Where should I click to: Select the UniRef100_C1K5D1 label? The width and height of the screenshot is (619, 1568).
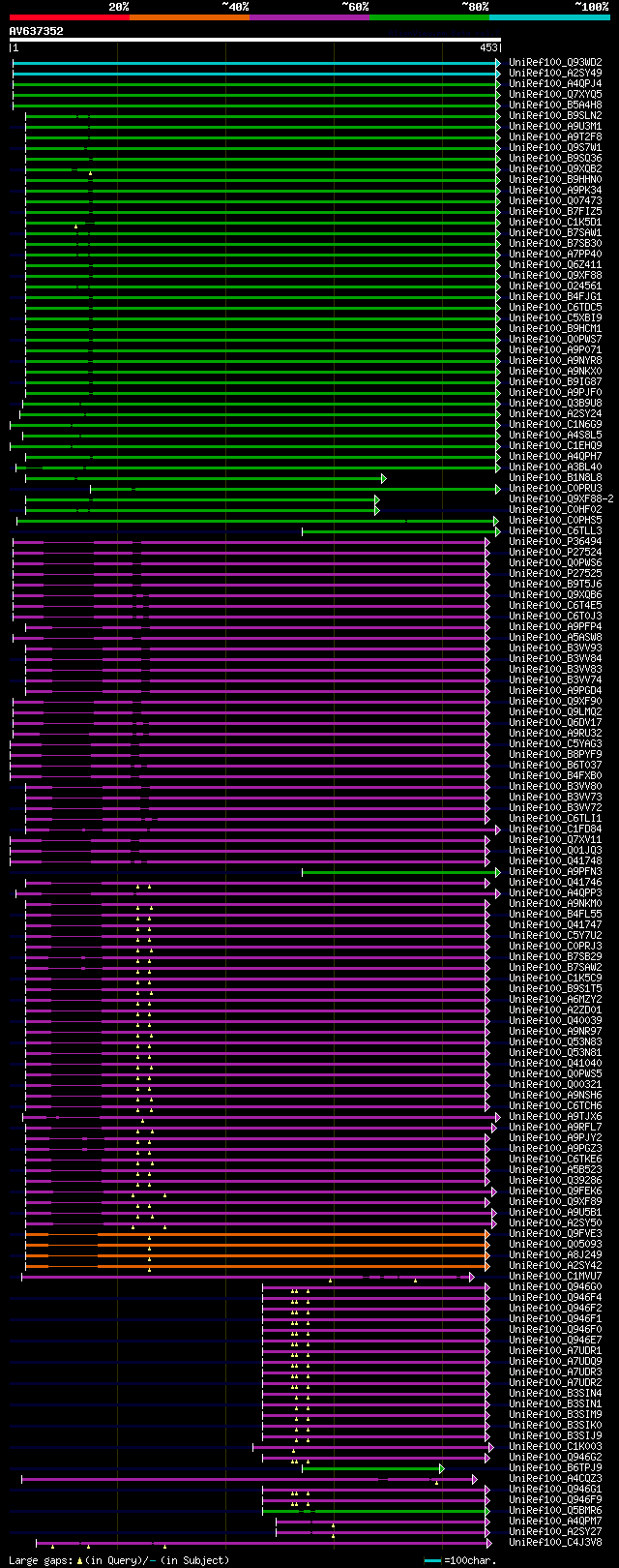(x=555, y=223)
